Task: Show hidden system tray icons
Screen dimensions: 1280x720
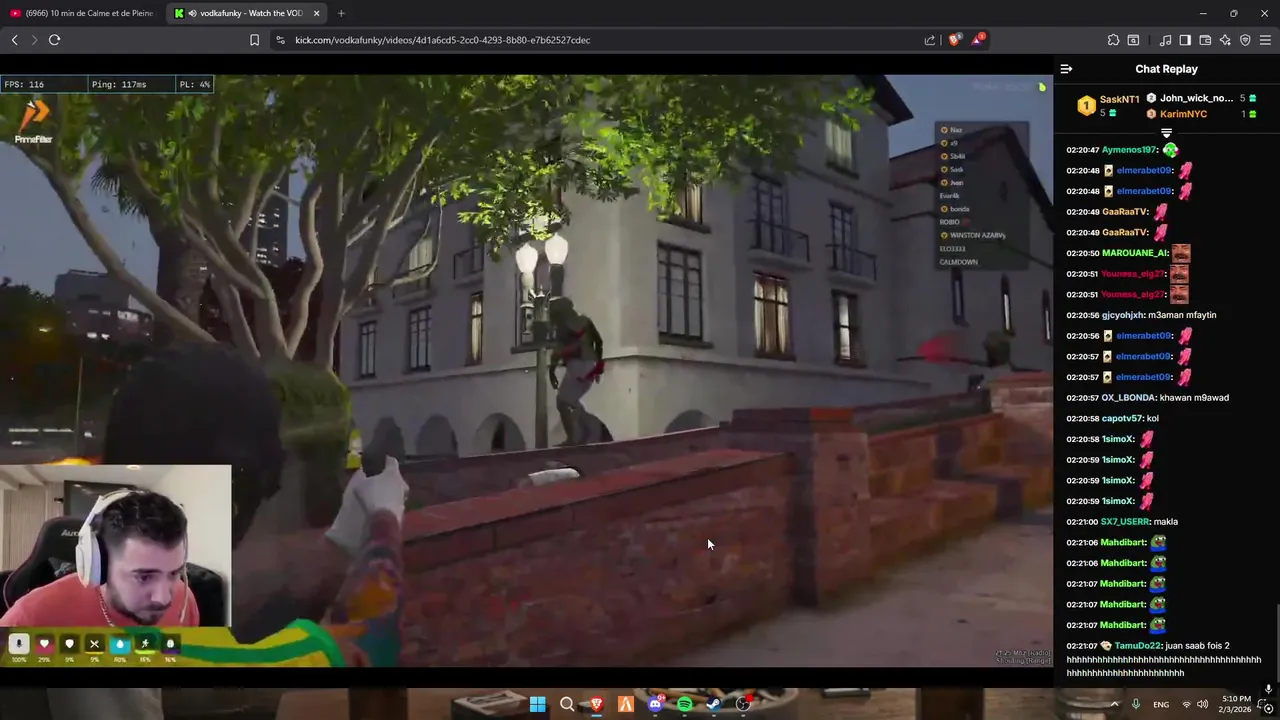Action: click(1114, 704)
